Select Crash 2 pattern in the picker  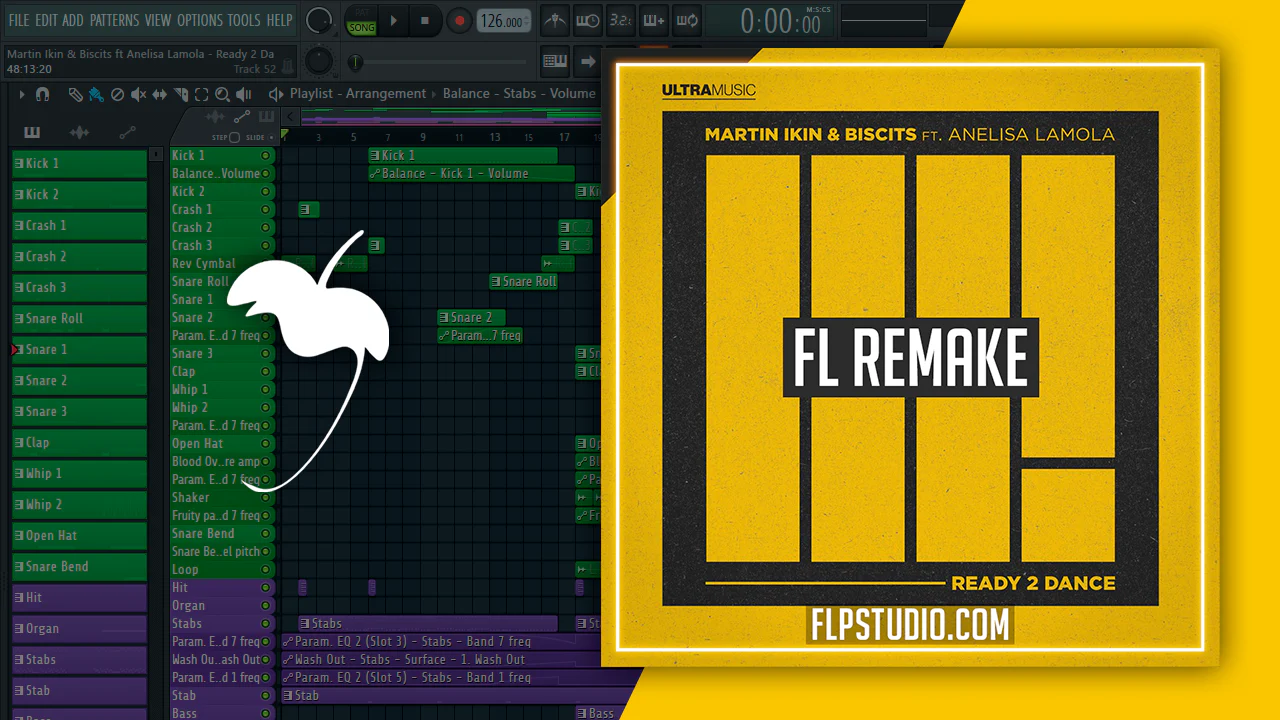(x=79, y=256)
